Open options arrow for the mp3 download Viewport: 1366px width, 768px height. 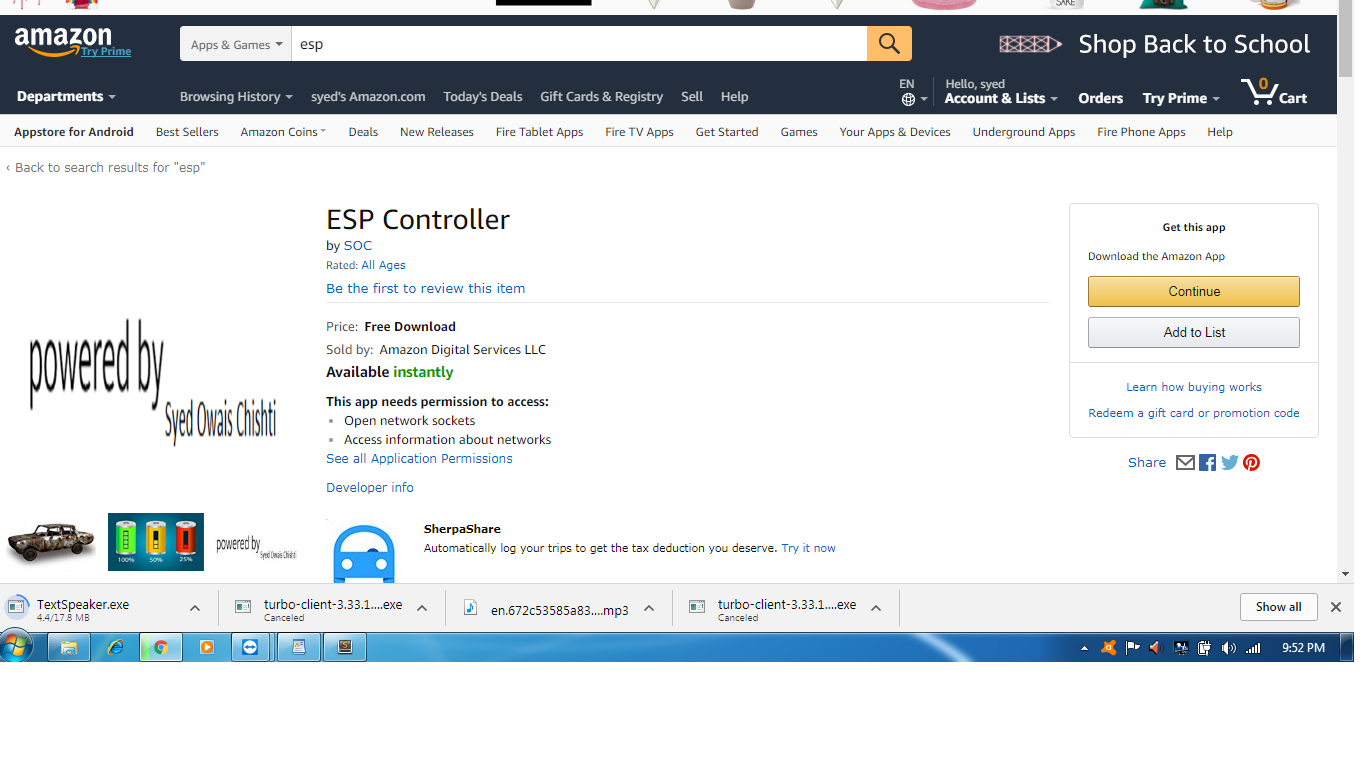pos(649,608)
